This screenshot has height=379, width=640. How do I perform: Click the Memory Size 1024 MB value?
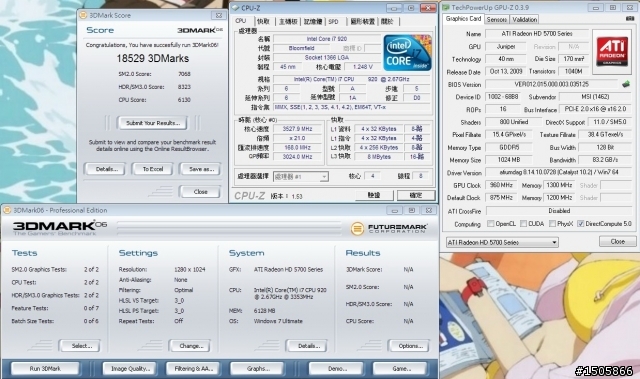click(509, 160)
